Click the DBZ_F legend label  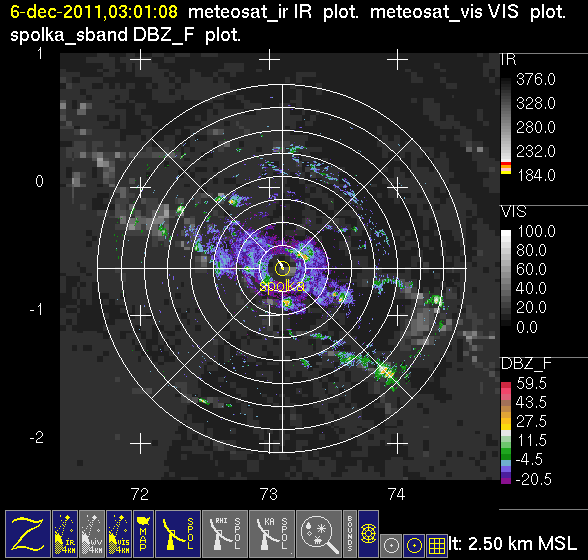pyautogui.click(x=526, y=363)
